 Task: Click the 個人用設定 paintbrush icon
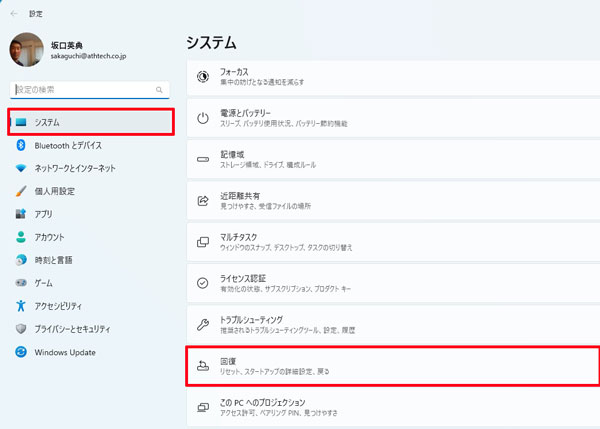pos(20,191)
